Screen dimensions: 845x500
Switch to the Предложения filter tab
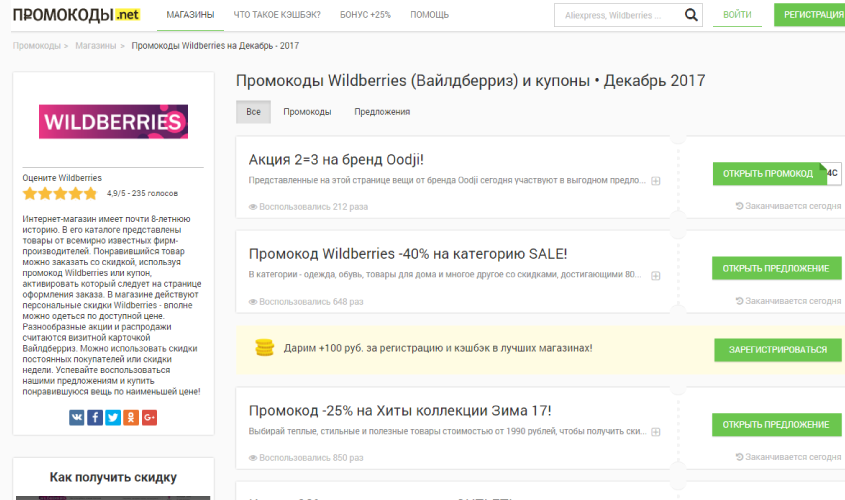(x=382, y=112)
